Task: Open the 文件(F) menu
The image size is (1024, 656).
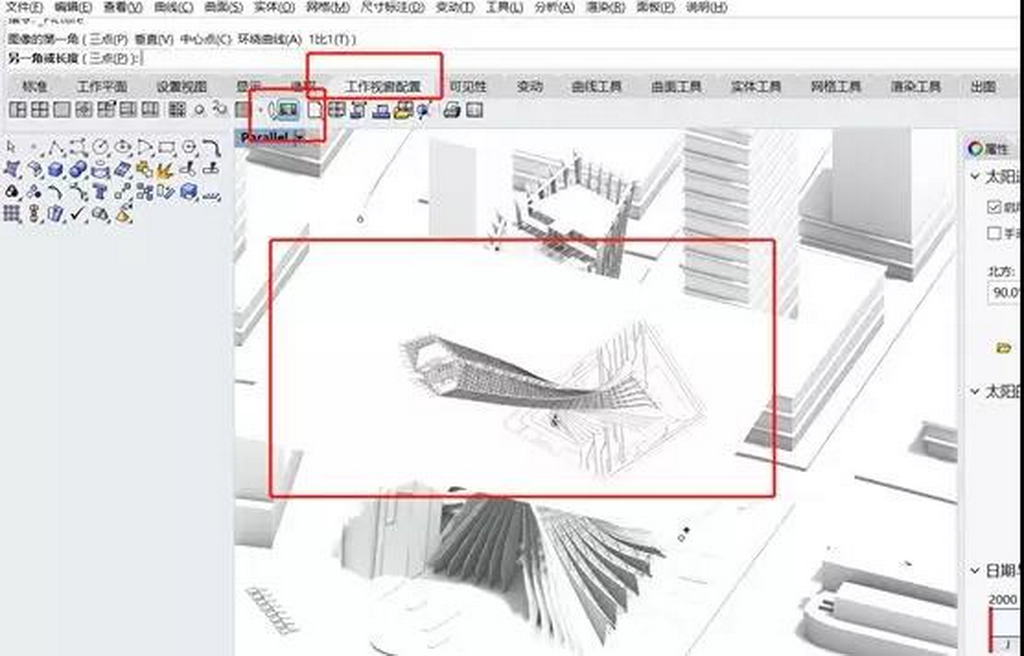Action: [x=24, y=7]
